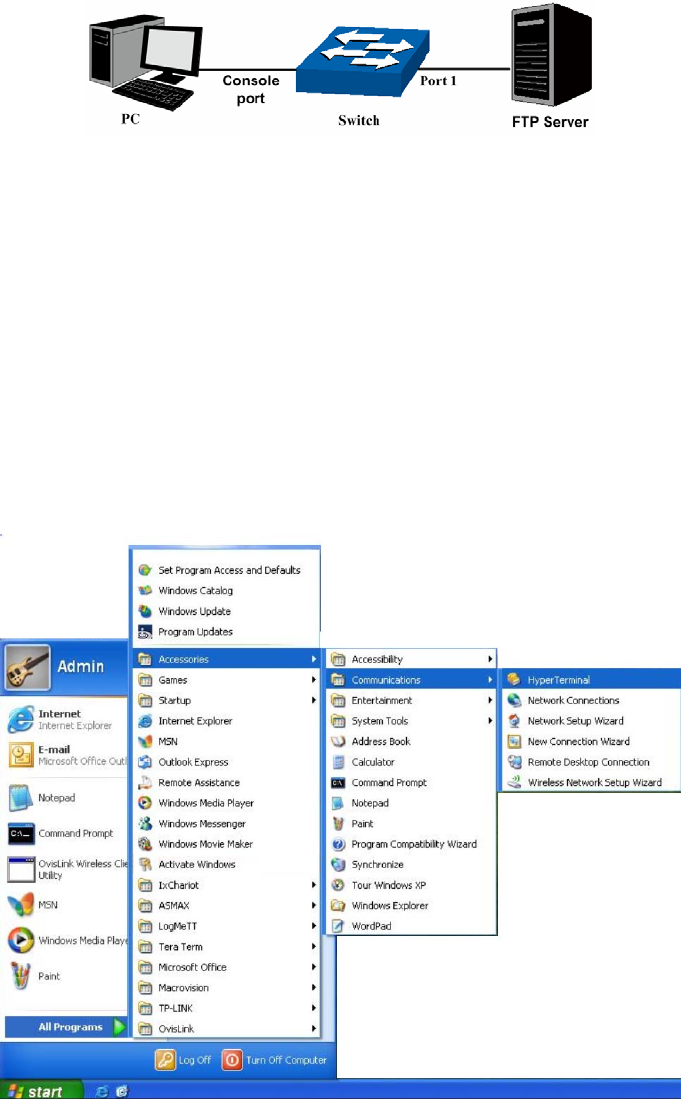Expand the Tera Term submenu arrow
This screenshot has height=1099, width=681.
click(x=313, y=946)
